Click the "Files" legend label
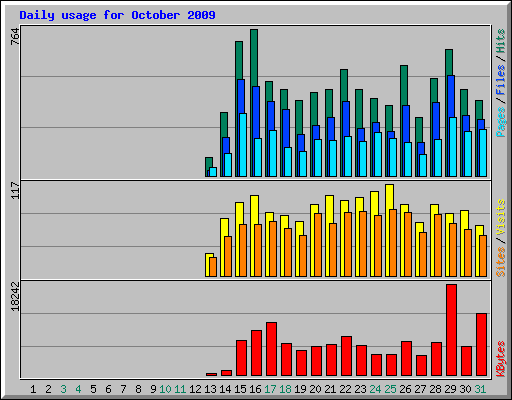 pyautogui.click(x=501, y=80)
